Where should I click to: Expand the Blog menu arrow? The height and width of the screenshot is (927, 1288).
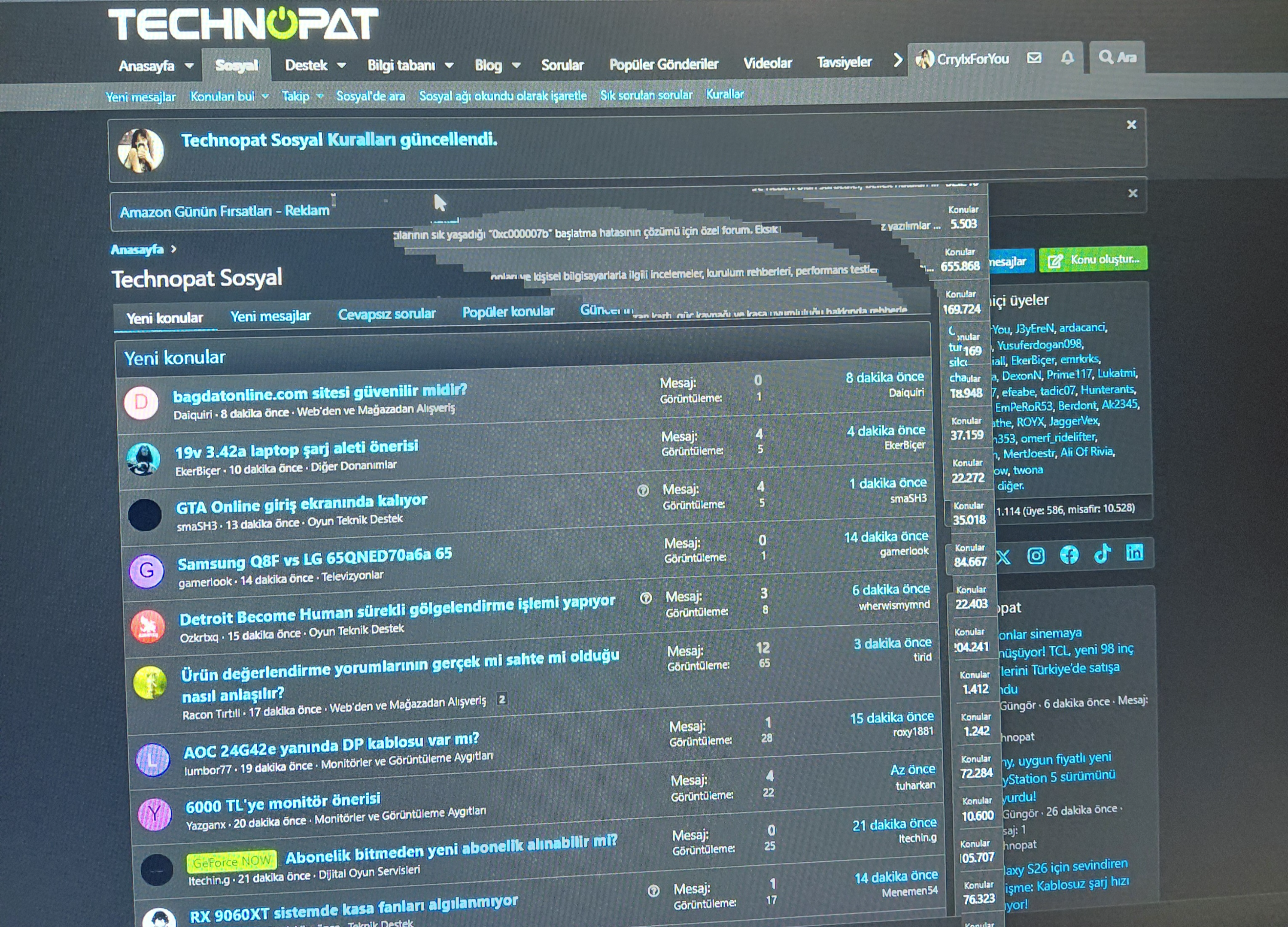click(x=516, y=65)
